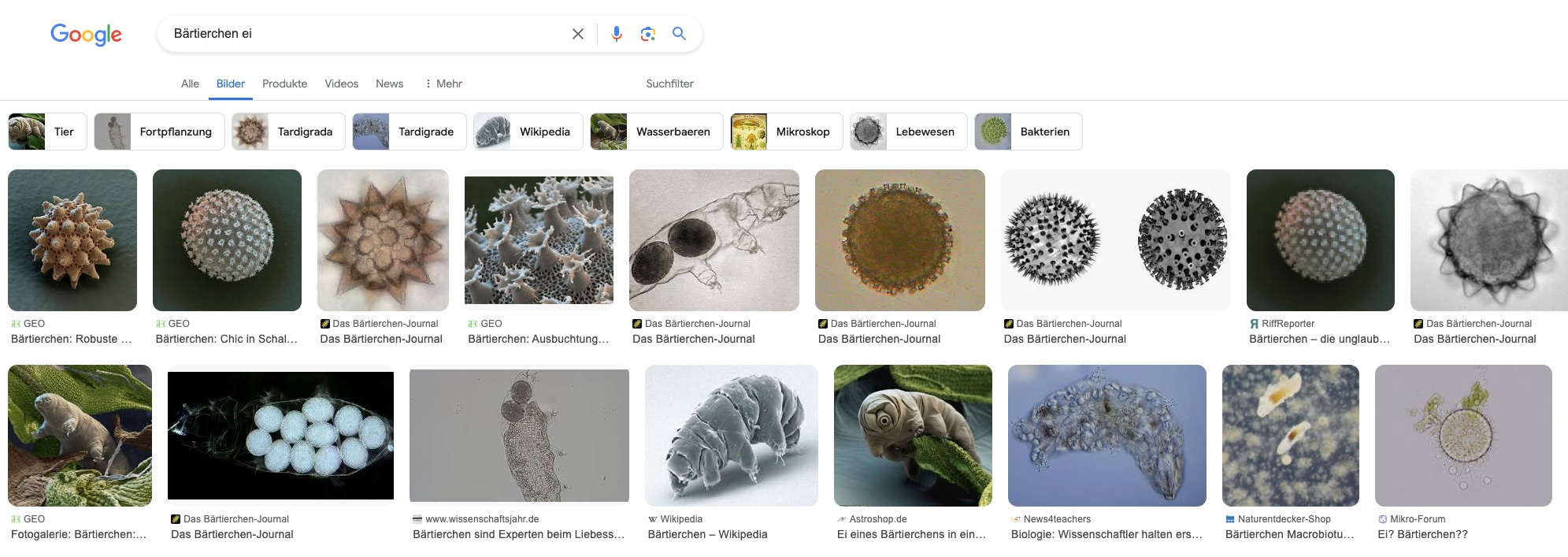Viewport: 1568px width, 557px height.
Task: Apply the Mikroskop filter chip
Action: (x=787, y=132)
